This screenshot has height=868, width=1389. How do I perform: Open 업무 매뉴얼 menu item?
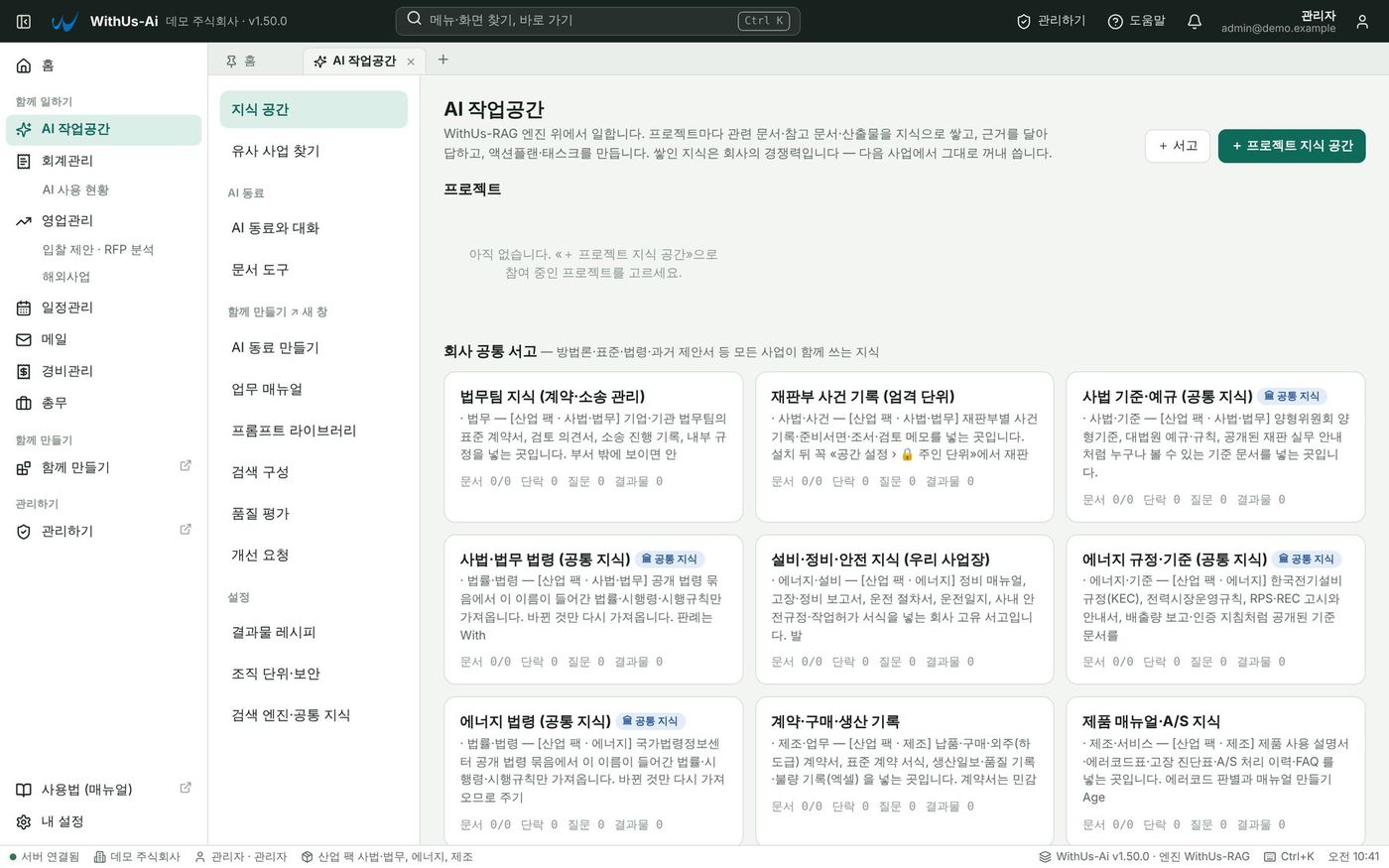tap(314, 389)
